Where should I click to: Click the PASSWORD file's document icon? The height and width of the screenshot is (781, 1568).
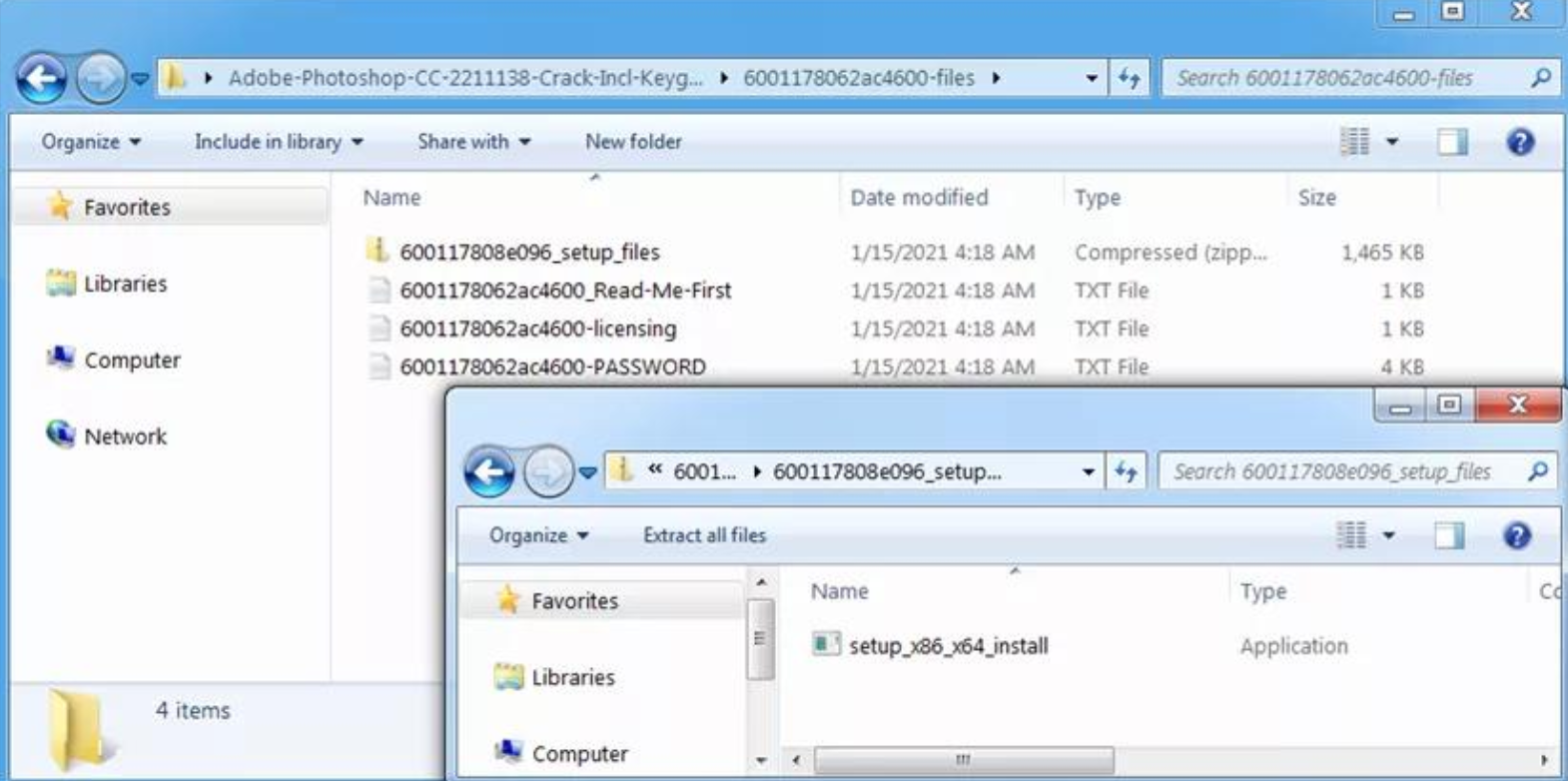pyautogui.click(x=379, y=367)
